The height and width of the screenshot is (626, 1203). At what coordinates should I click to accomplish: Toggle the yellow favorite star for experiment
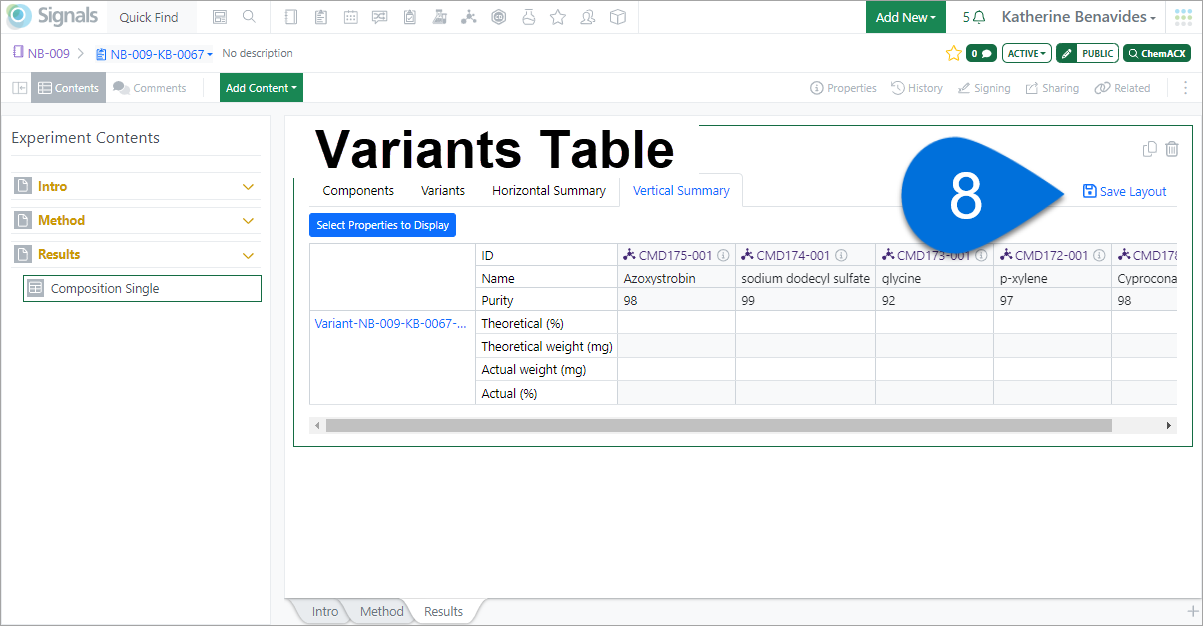point(953,53)
